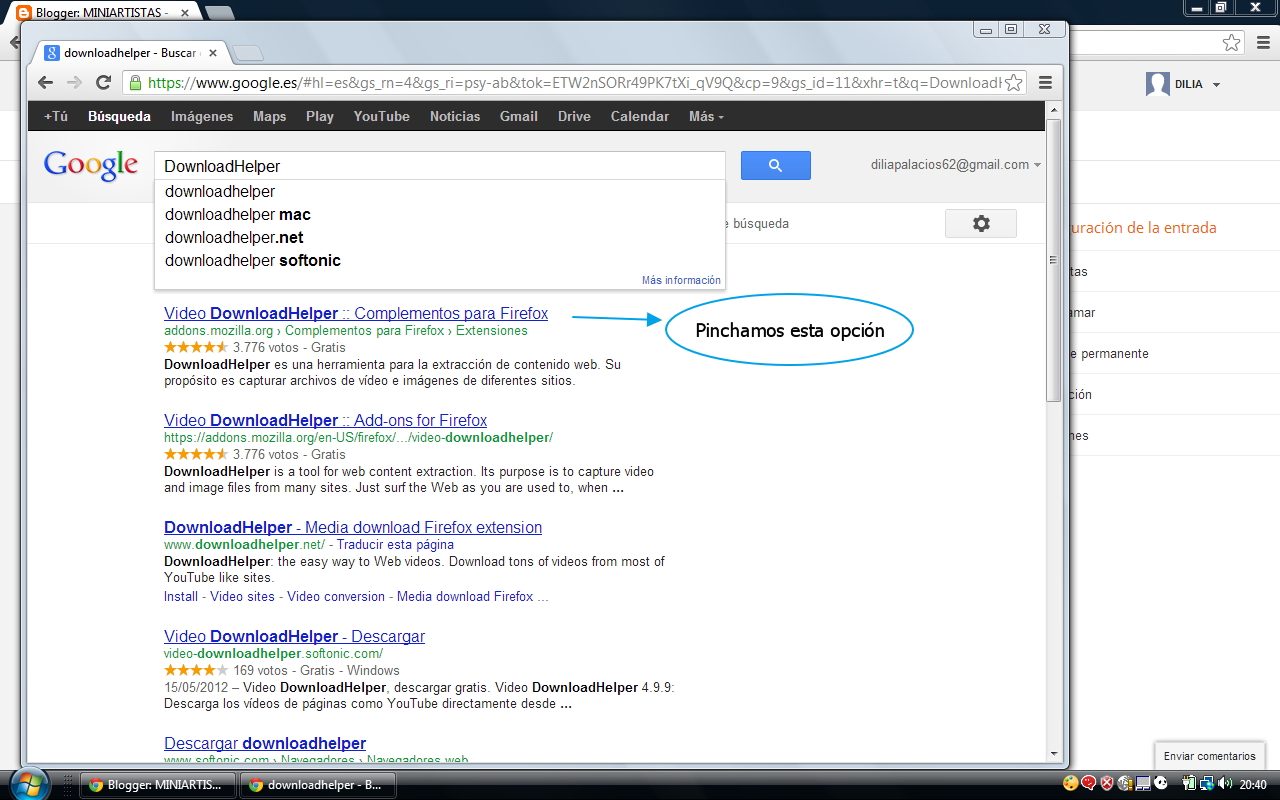Open Noticias in the Google bar

455,116
